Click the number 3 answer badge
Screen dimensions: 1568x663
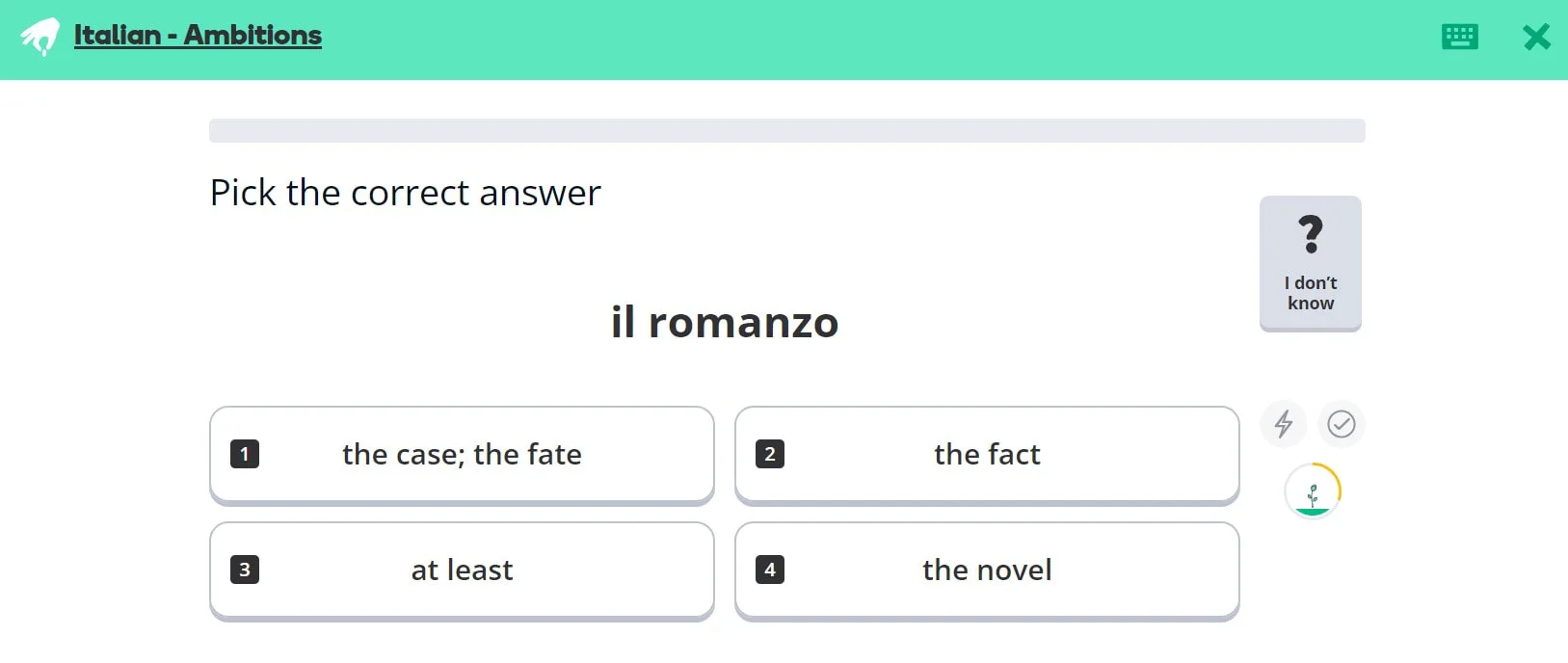point(245,570)
